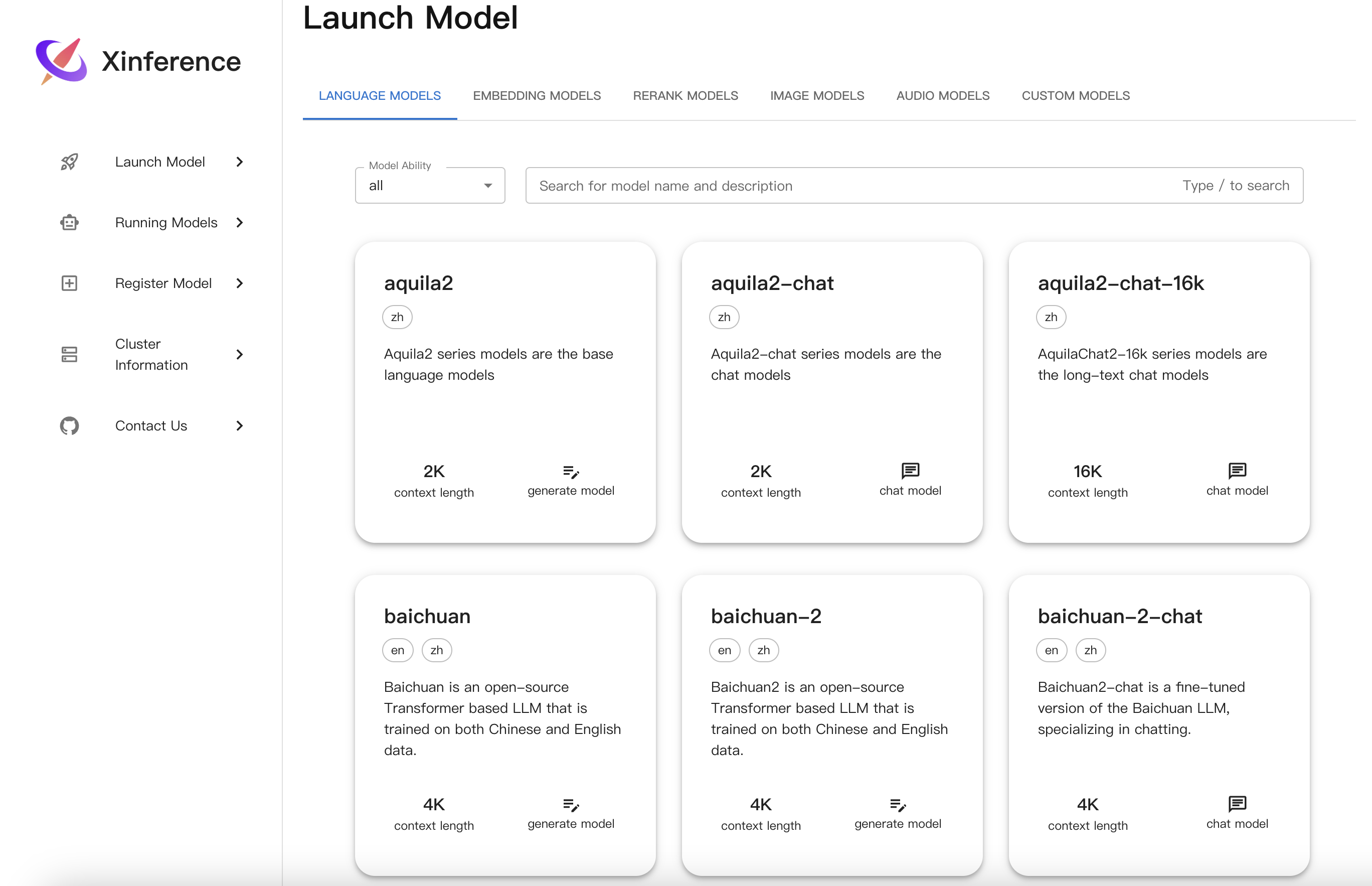Click the GitHub Contact Us icon
This screenshot has height=886, width=1372.
pos(70,426)
